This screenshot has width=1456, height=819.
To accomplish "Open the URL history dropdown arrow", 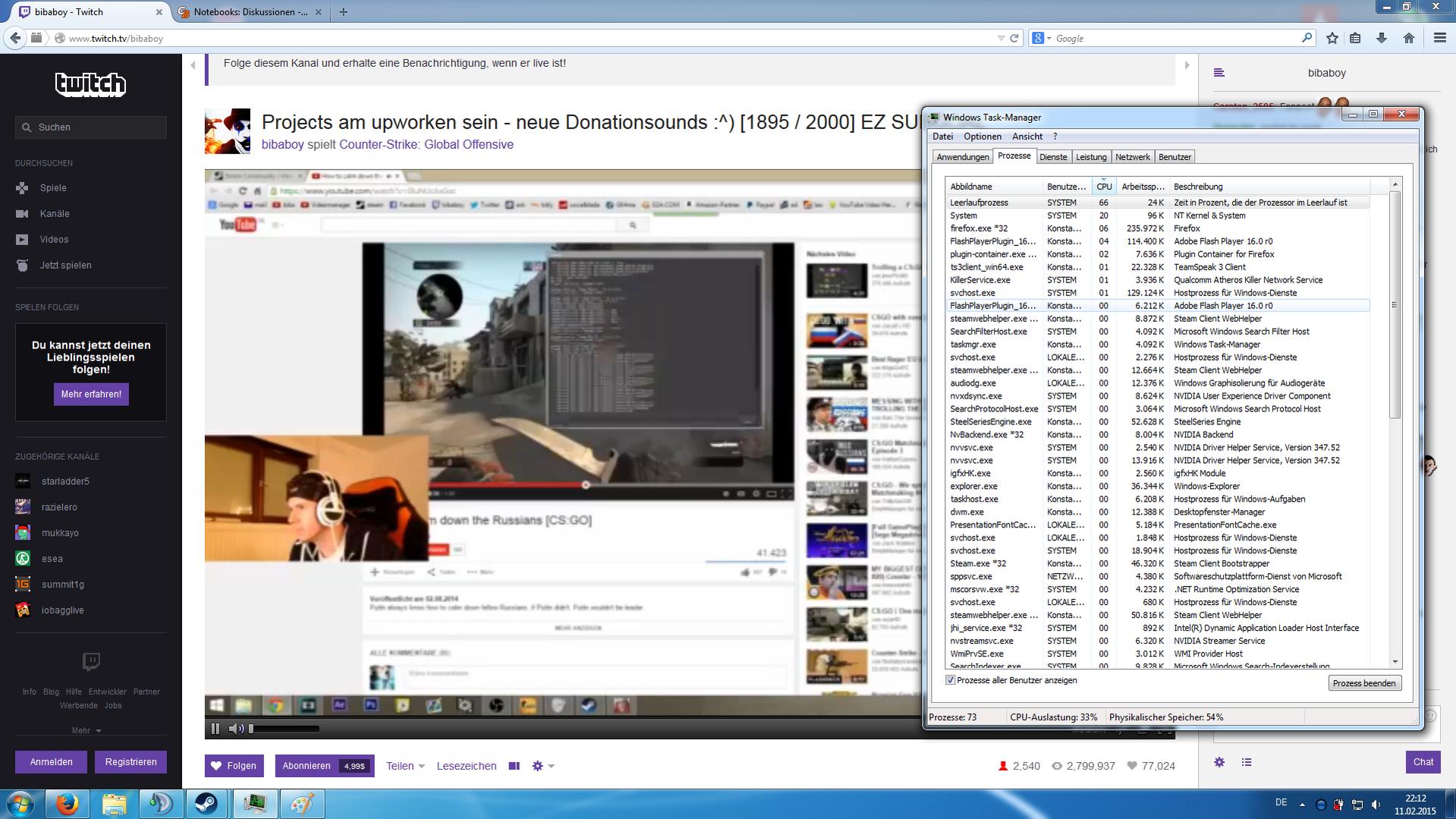I will click(1001, 38).
